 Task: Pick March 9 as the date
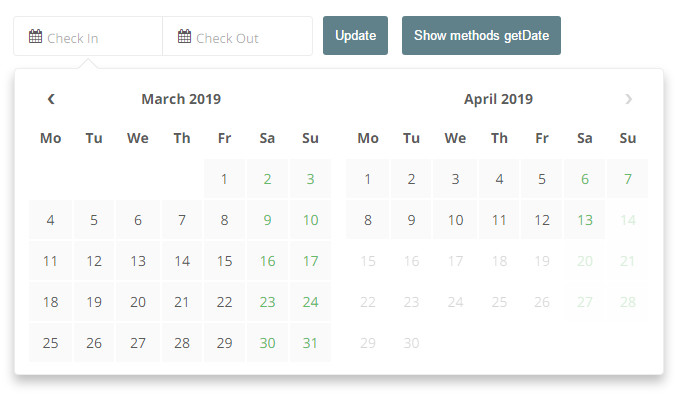coord(267,221)
